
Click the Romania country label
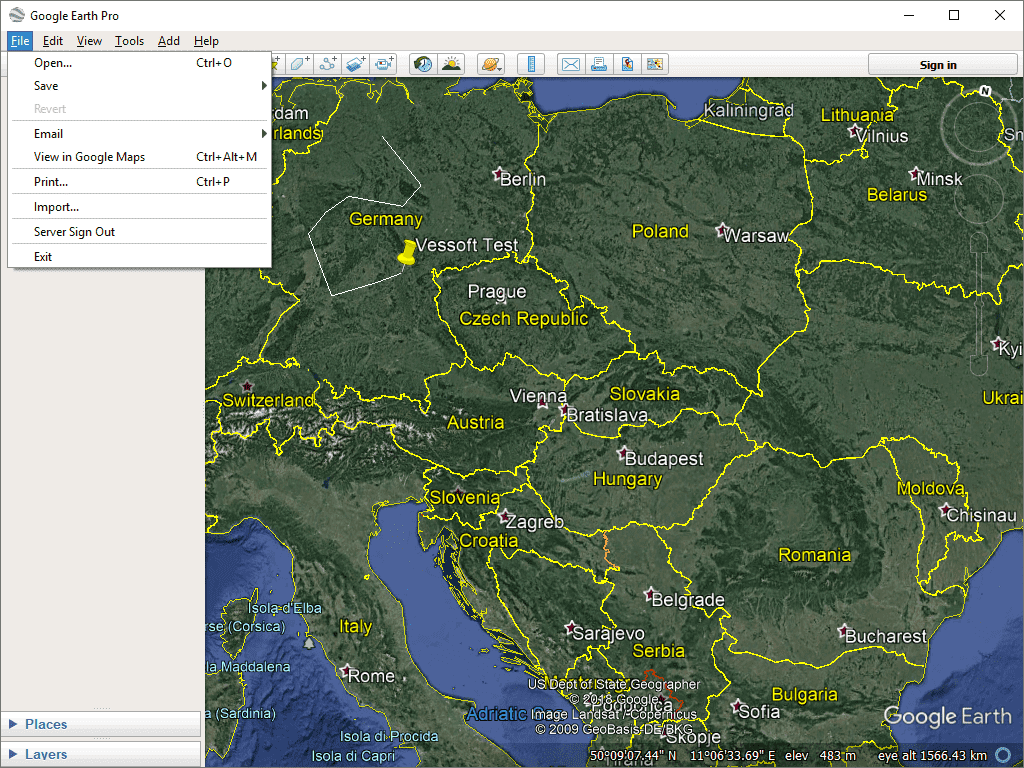coord(815,555)
